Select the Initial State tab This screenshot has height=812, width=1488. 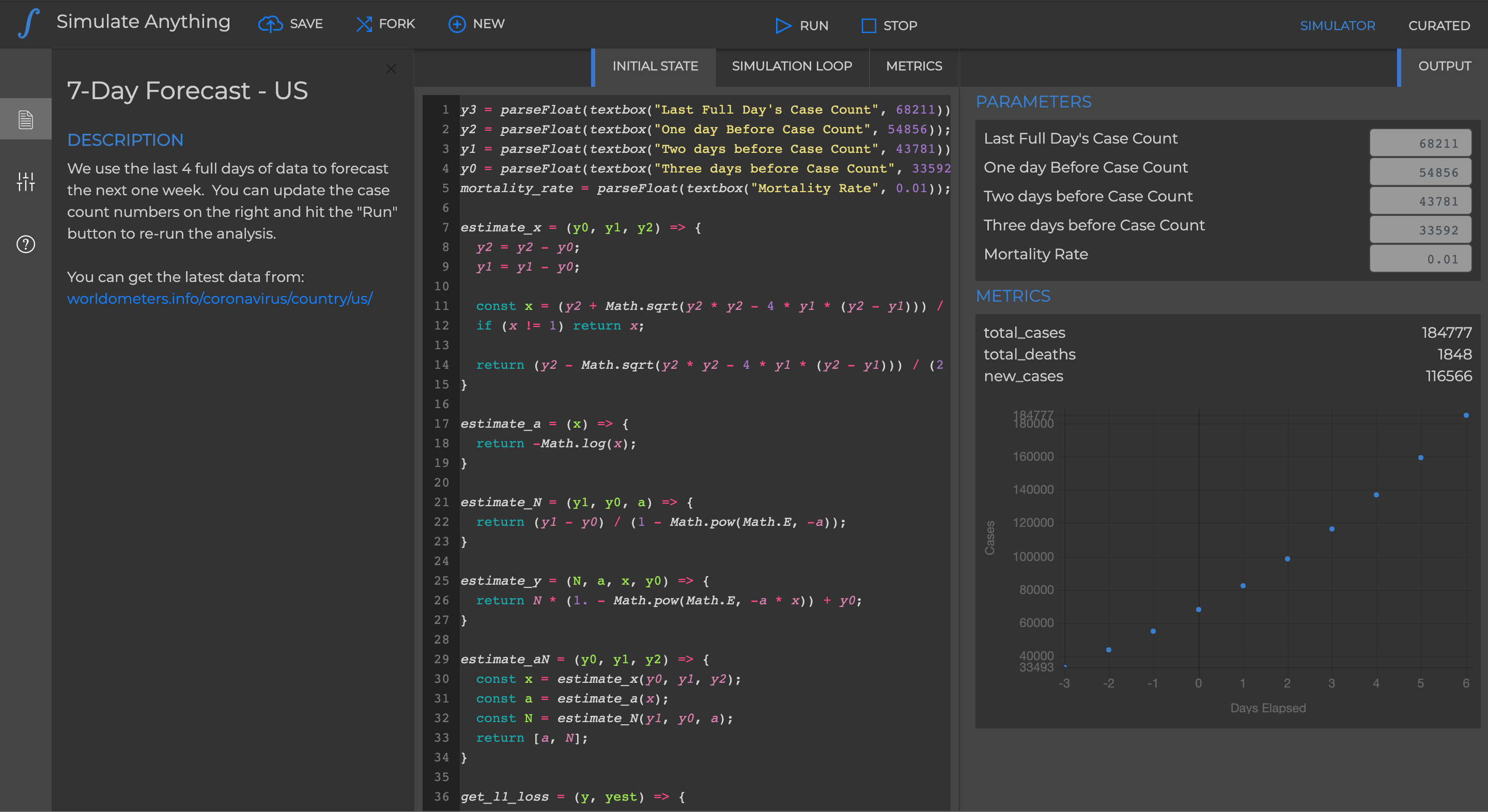click(x=655, y=67)
